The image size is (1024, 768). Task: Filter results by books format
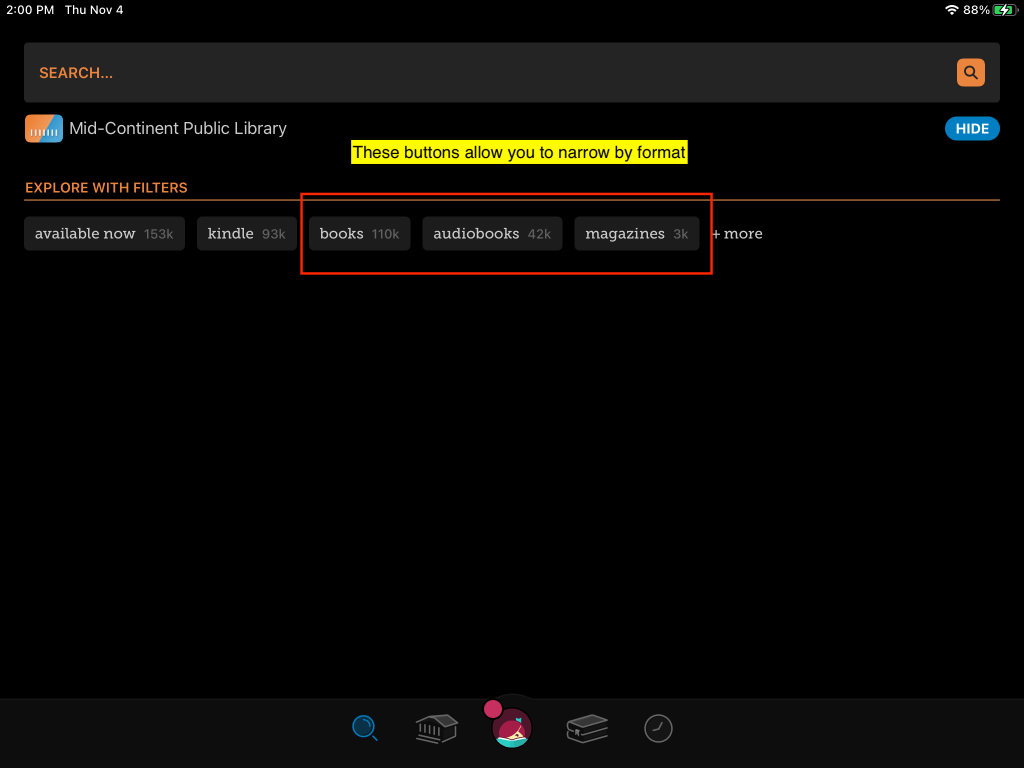coord(359,234)
